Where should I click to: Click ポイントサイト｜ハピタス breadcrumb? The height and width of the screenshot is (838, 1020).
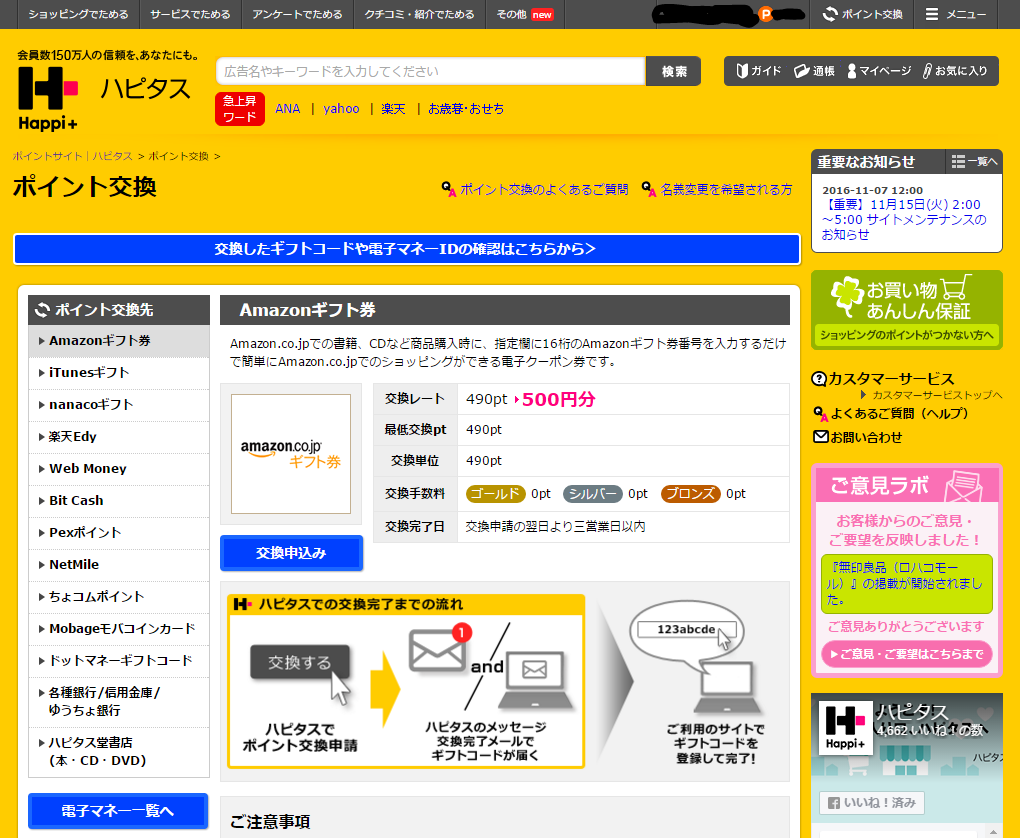tap(72, 156)
